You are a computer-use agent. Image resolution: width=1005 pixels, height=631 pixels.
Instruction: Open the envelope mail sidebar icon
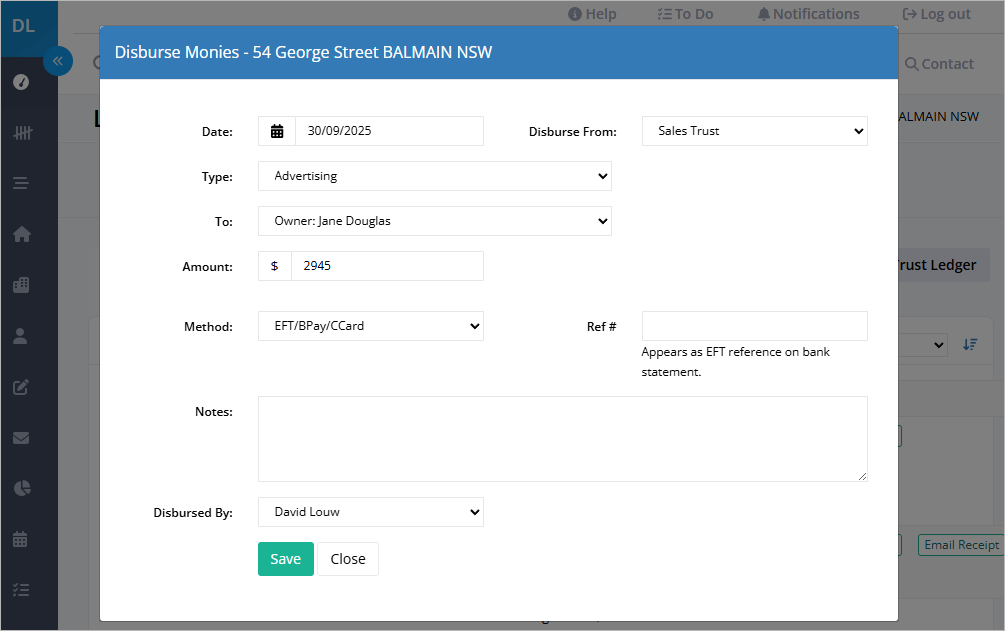[21, 438]
